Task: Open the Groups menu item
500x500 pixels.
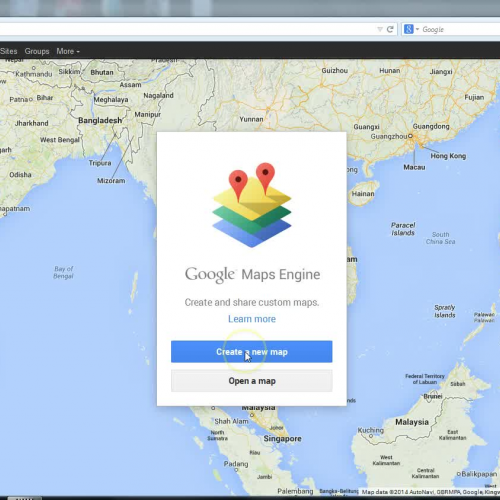Action: 37,51
